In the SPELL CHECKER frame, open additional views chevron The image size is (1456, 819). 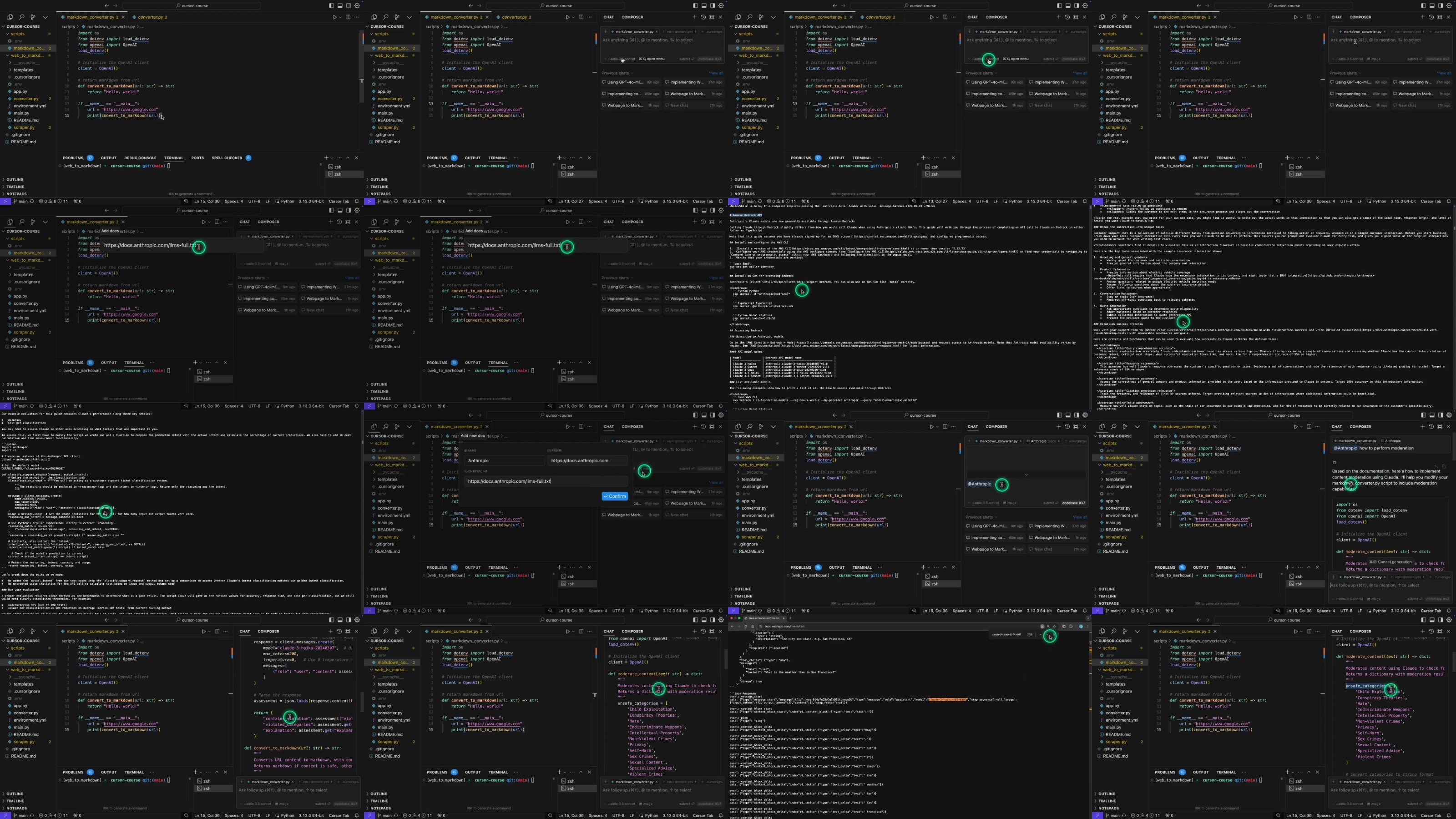pyautogui.click(x=45, y=17)
